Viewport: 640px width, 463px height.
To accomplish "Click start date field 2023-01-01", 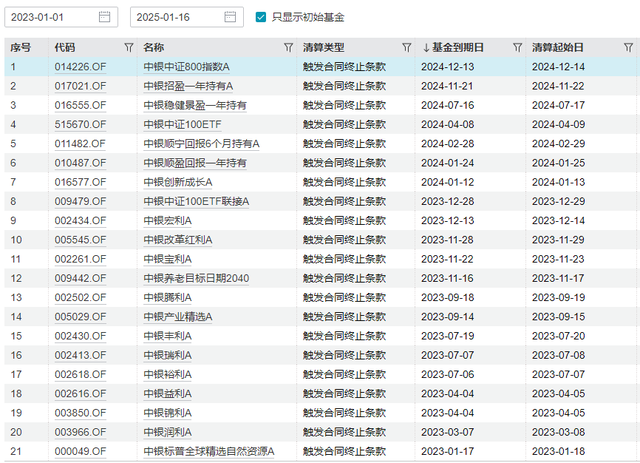I will [x=61, y=17].
